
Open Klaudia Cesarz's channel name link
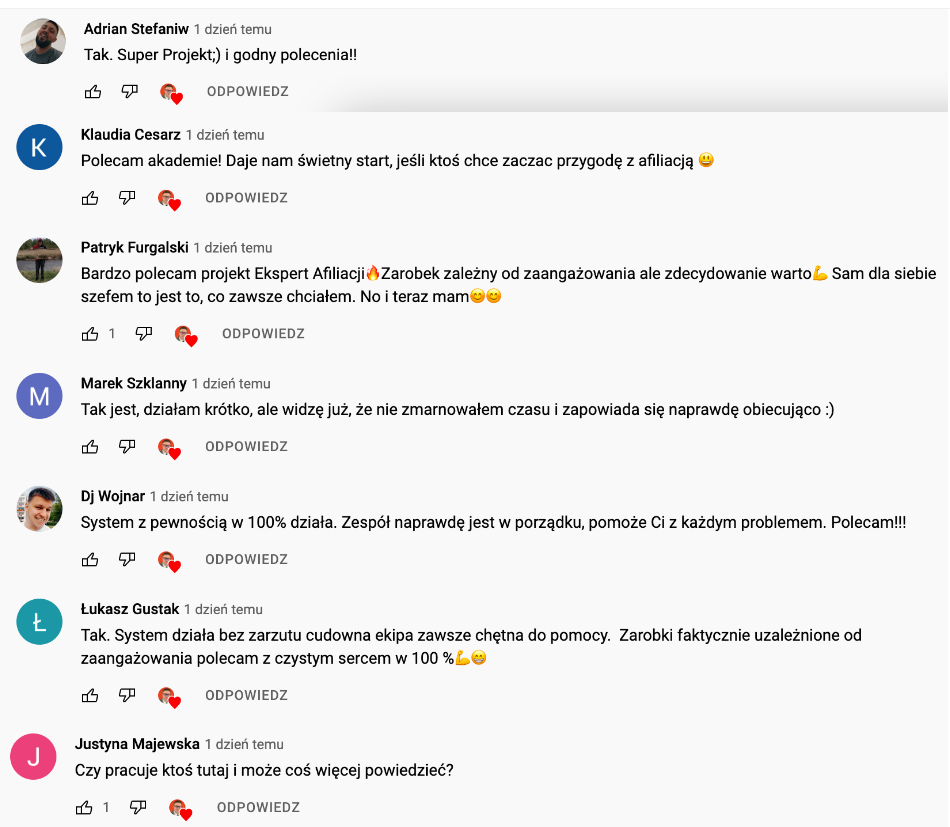(x=131, y=135)
